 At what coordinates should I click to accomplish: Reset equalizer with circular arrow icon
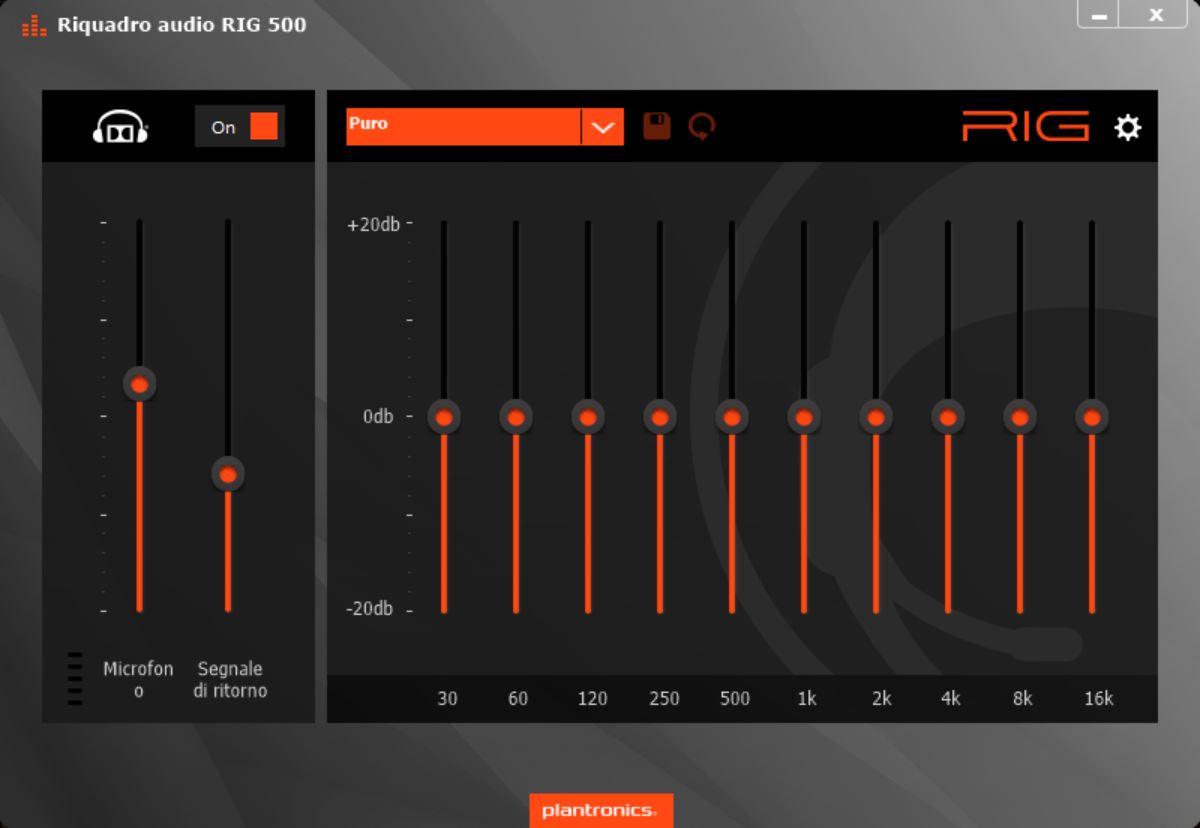702,127
